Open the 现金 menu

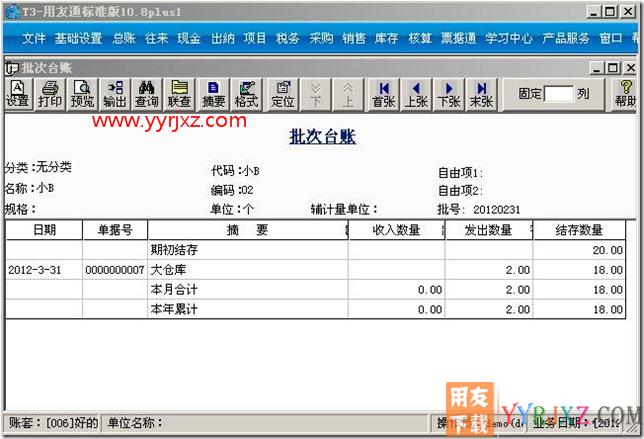pos(189,38)
